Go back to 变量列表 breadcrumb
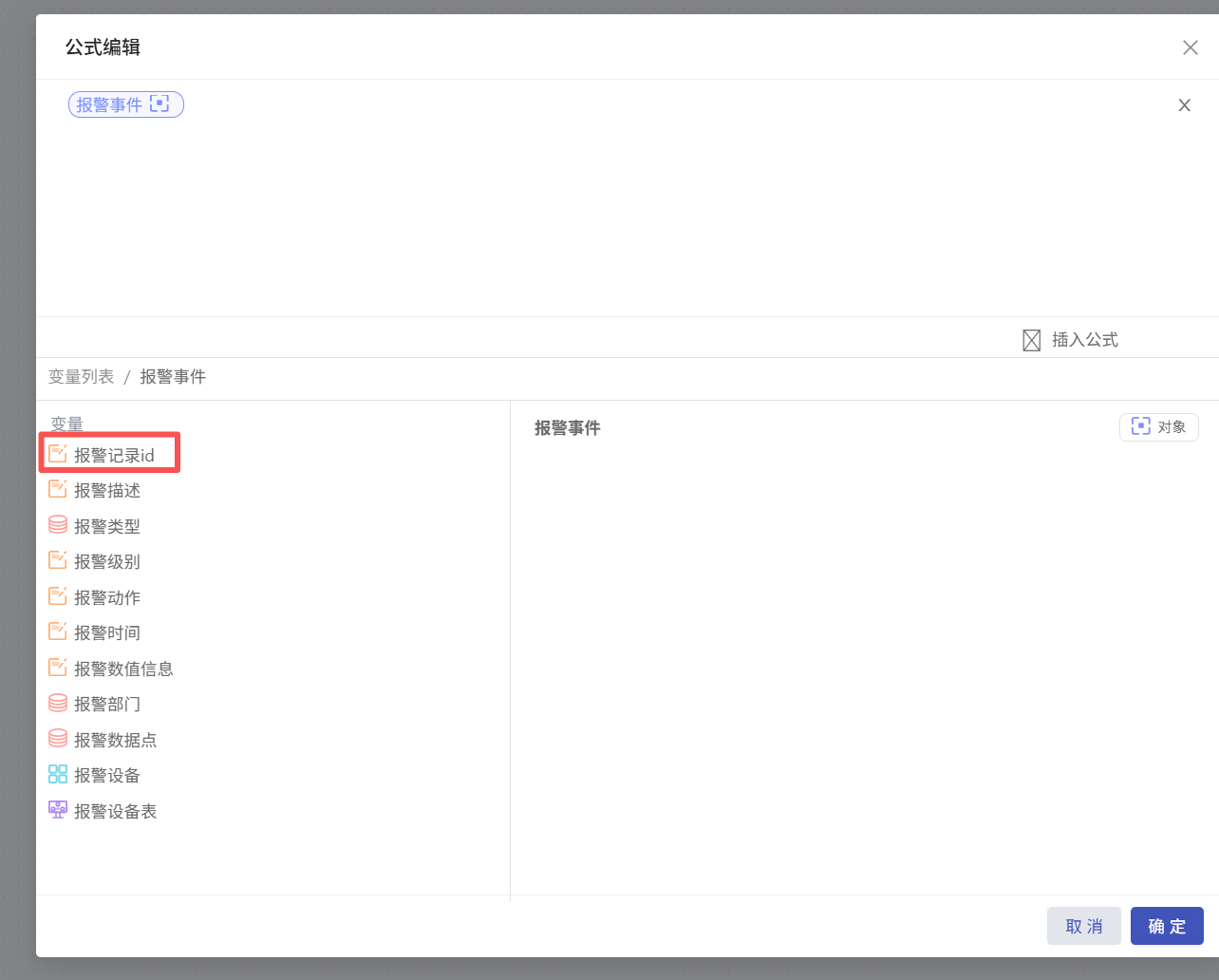The width and height of the screenshot is (1219, 980). pyautogui.click(x=82, y=377)
